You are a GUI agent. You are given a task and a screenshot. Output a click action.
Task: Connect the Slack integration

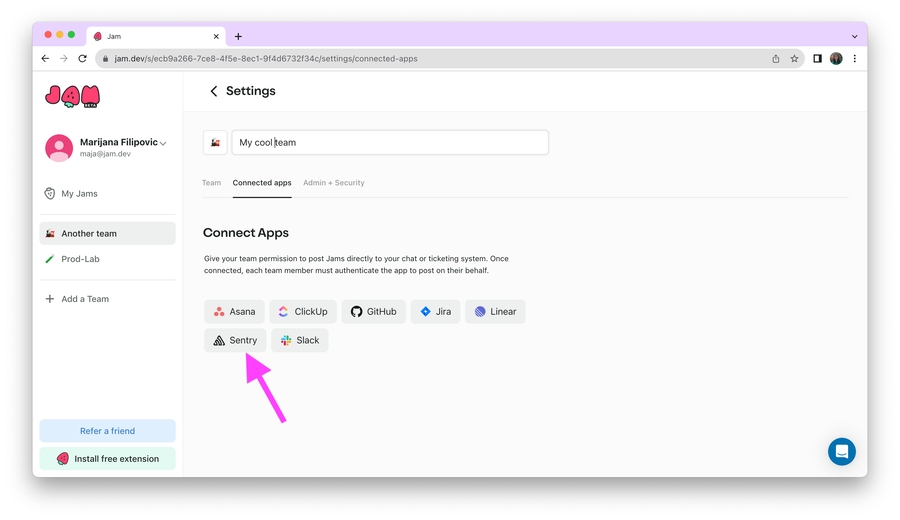(299, 340)
